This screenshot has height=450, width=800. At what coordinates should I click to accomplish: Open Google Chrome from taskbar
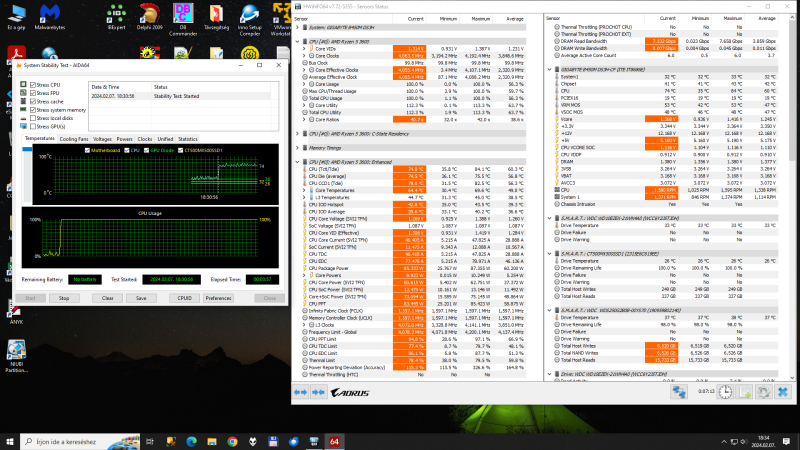[x=232, y=441]
